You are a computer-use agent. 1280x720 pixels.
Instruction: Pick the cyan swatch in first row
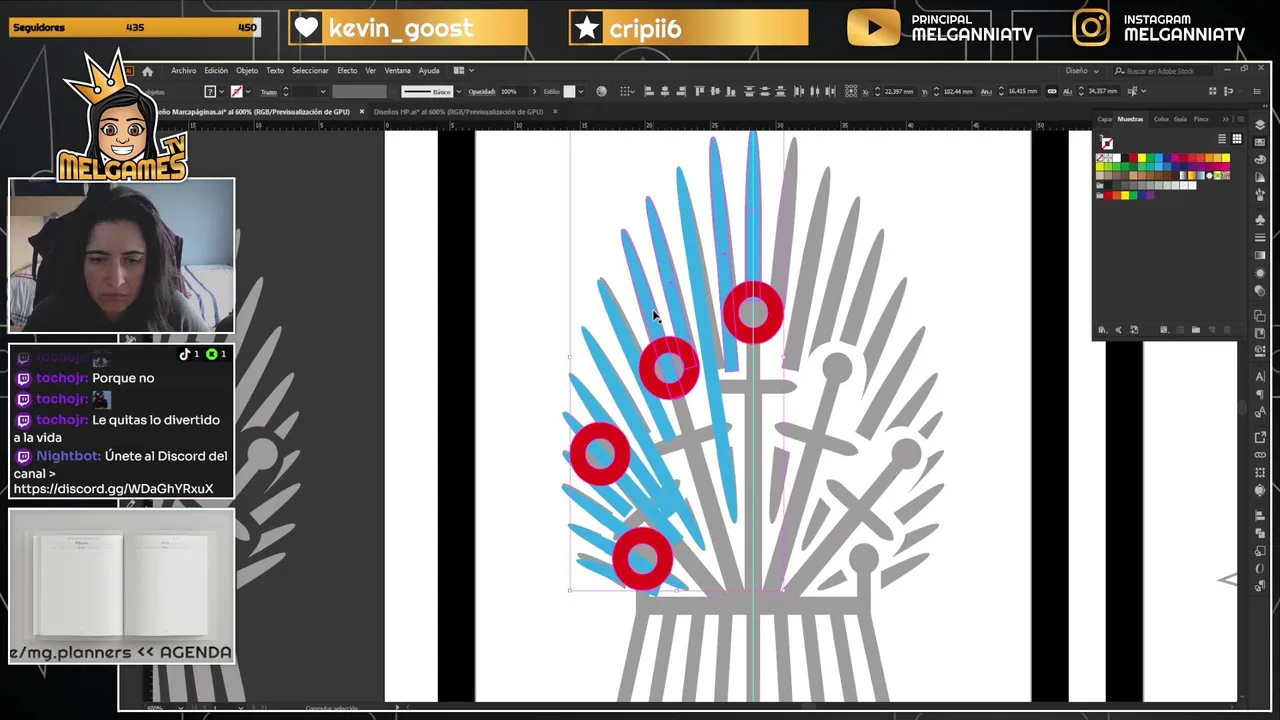click(x=1159, y=158)
